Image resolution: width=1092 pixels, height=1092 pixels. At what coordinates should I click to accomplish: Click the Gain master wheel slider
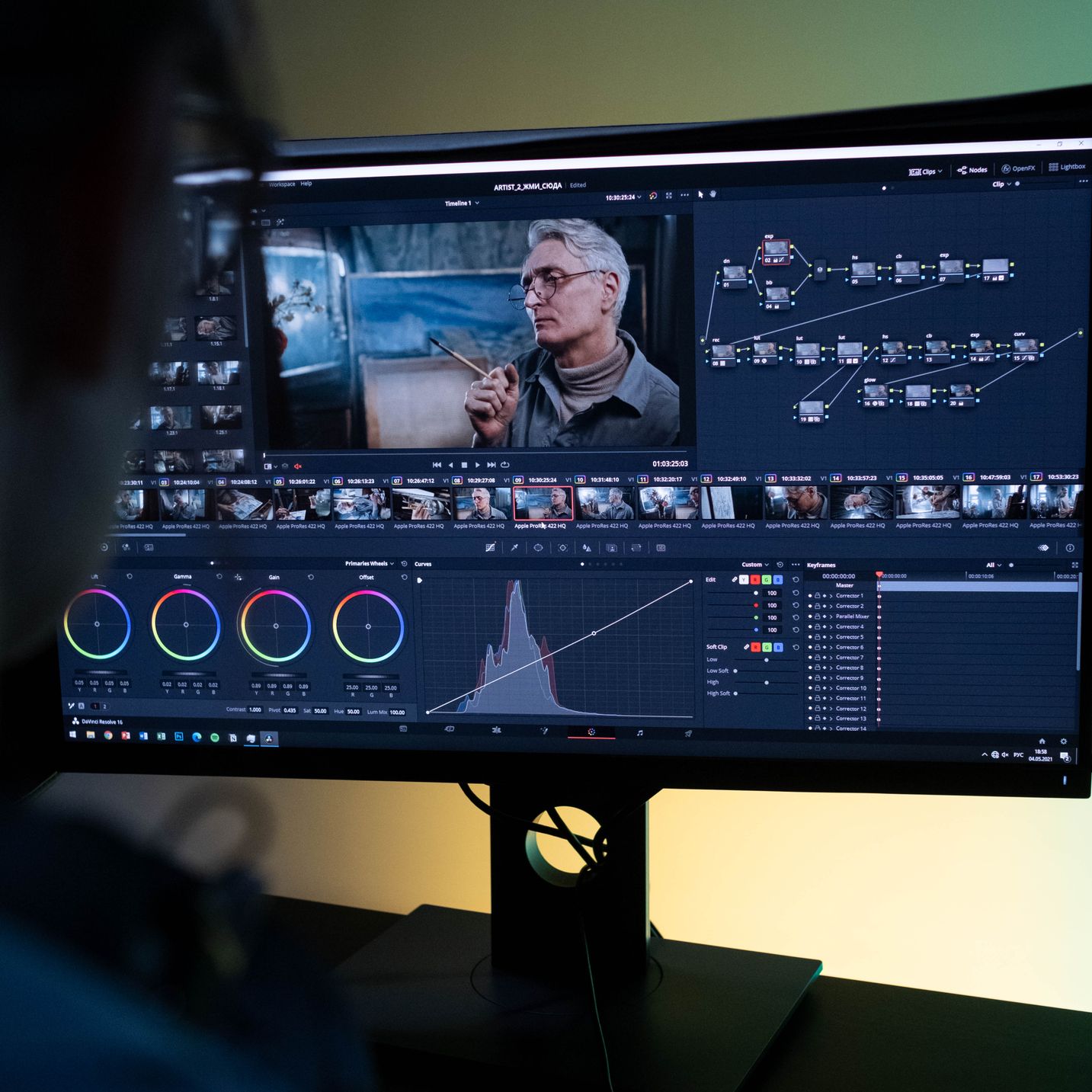click(x=278, y=674)
